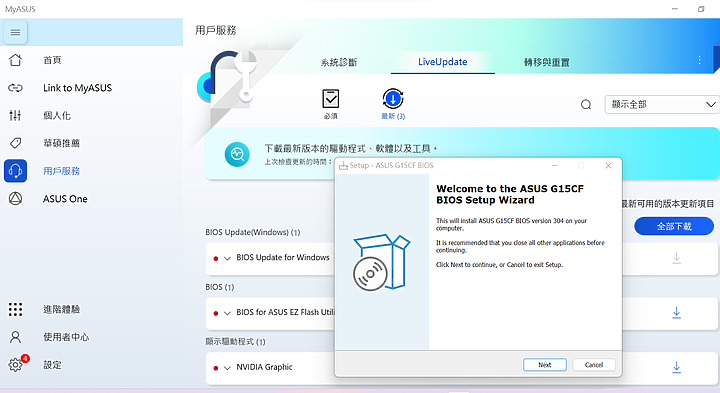Open the 進階體驗 grid icon

point(15,309)
